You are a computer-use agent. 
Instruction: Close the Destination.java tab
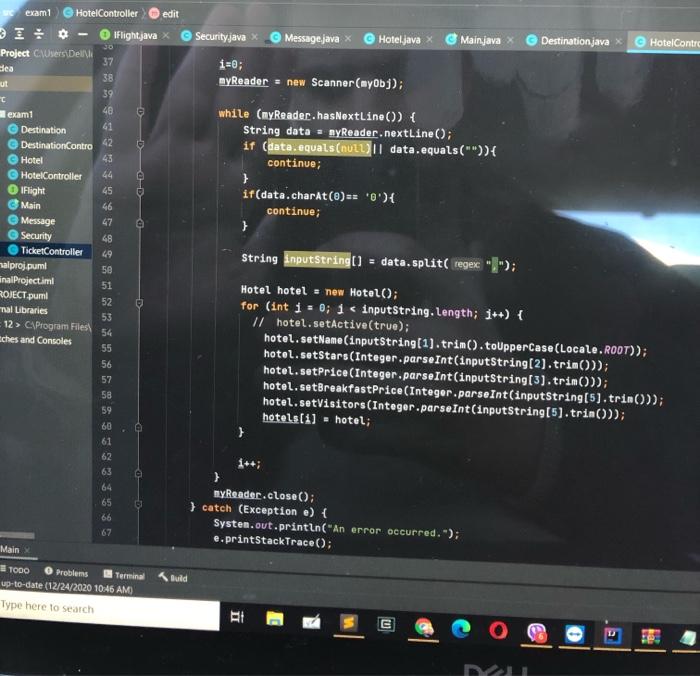(x=618, y=42)
